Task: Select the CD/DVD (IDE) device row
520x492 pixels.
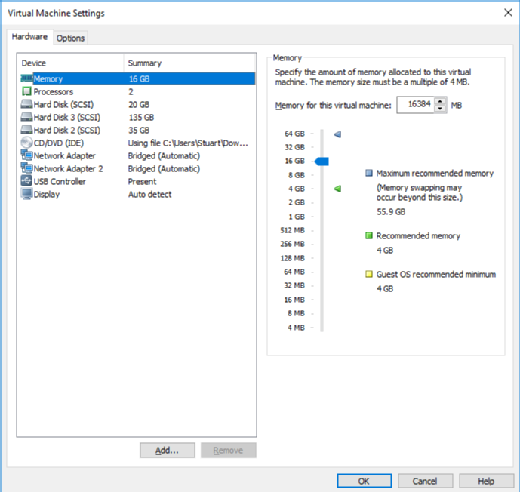Action: [x=137, y=143]
